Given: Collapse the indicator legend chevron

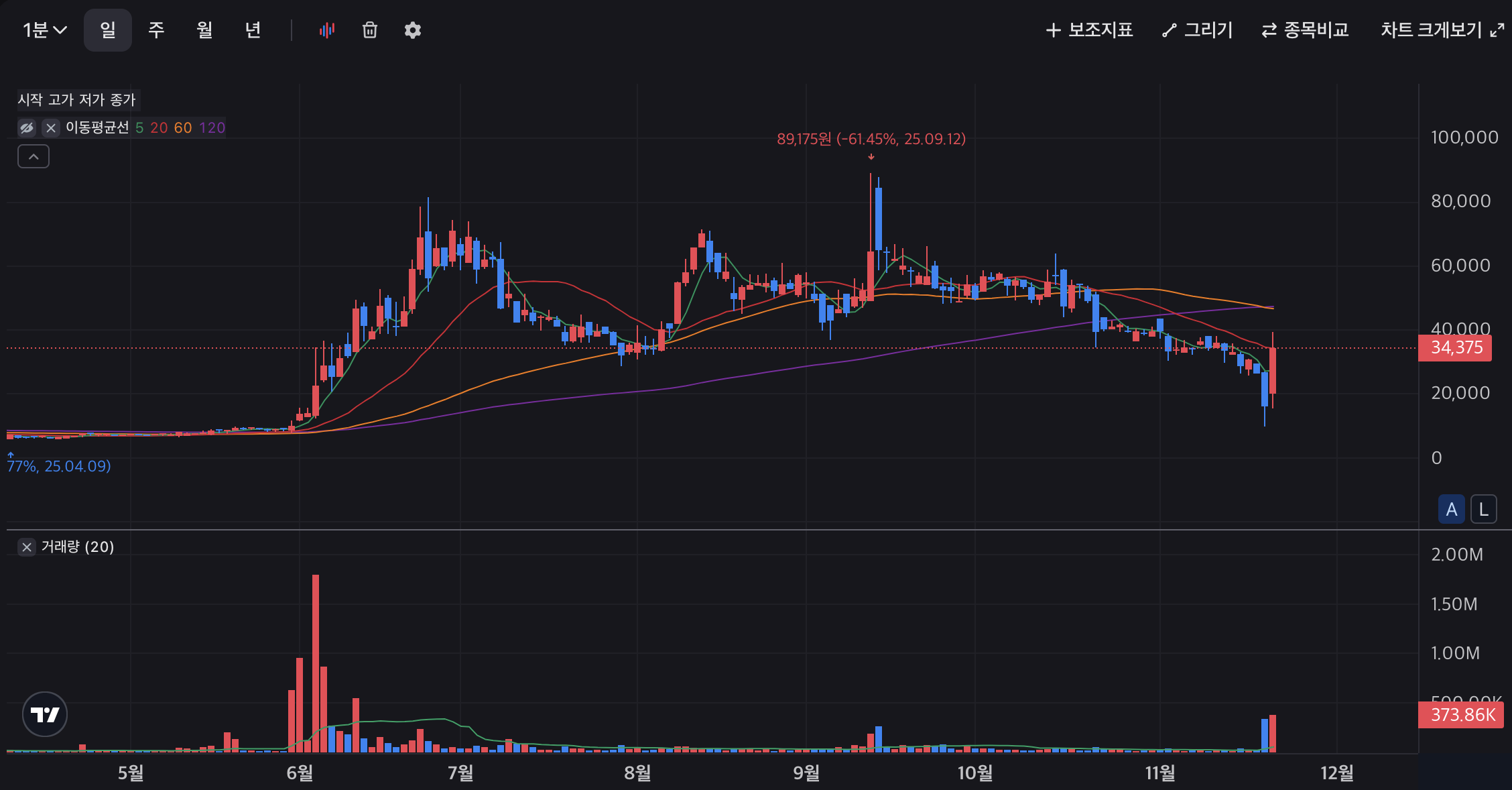Looking at the screenshot, I should 34,157.
